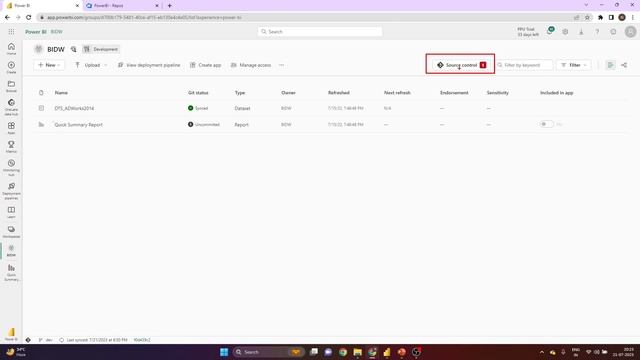The image size is (640, 360).
Task: Open Windows Start menu
Action: tap(224, 352)
